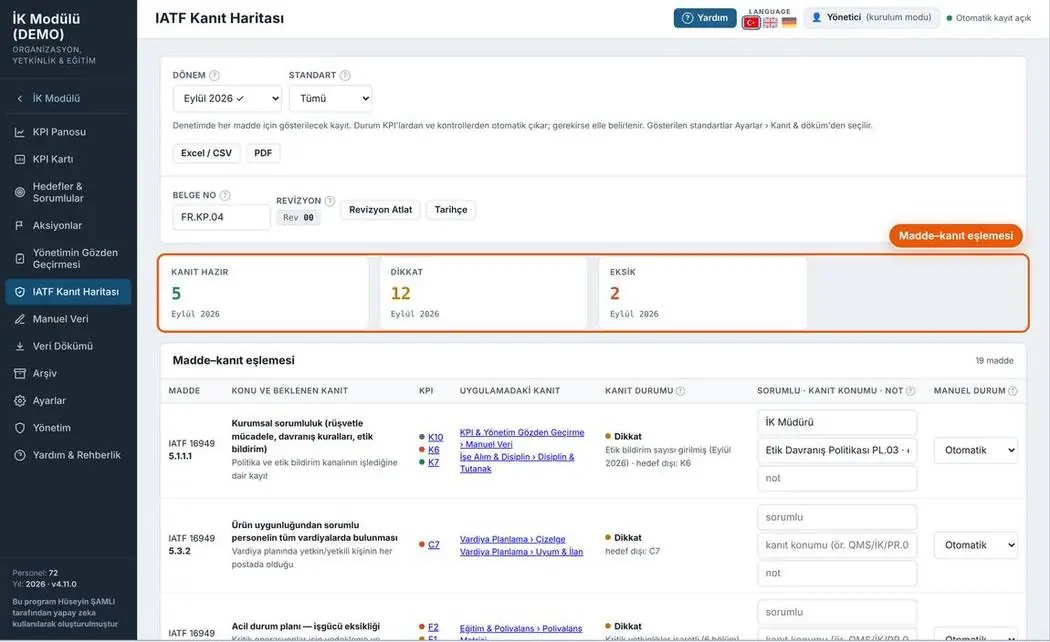Open the Tarihçe revision history button

[x=451, y=210]
